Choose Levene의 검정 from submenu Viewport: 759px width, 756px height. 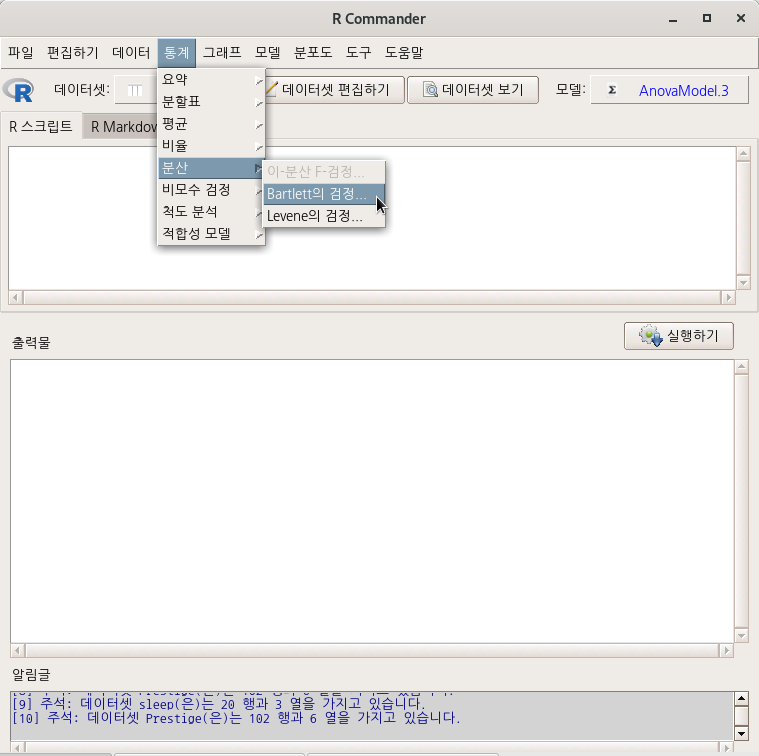click(324, 216)
